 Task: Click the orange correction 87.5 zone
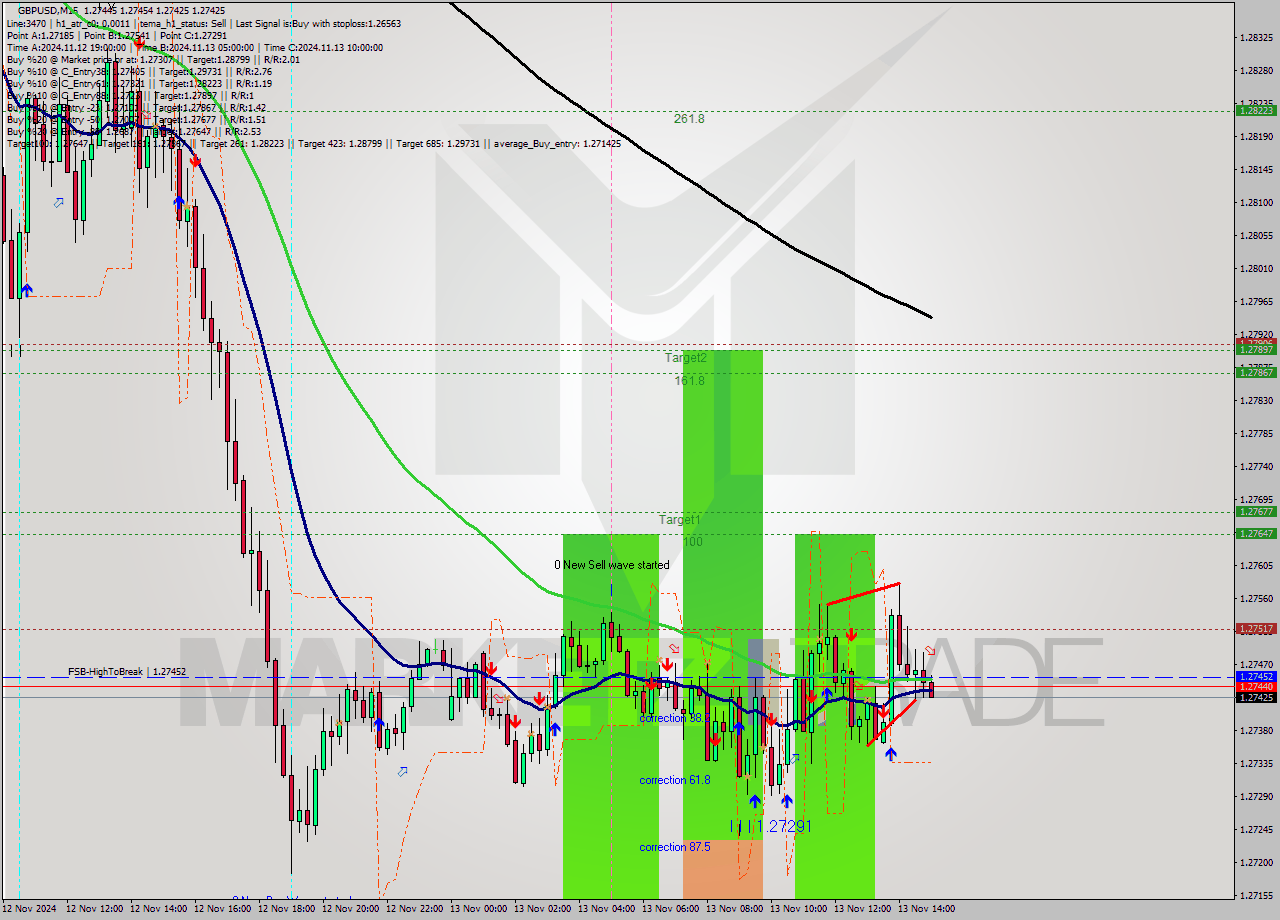[x=723, y=869]
